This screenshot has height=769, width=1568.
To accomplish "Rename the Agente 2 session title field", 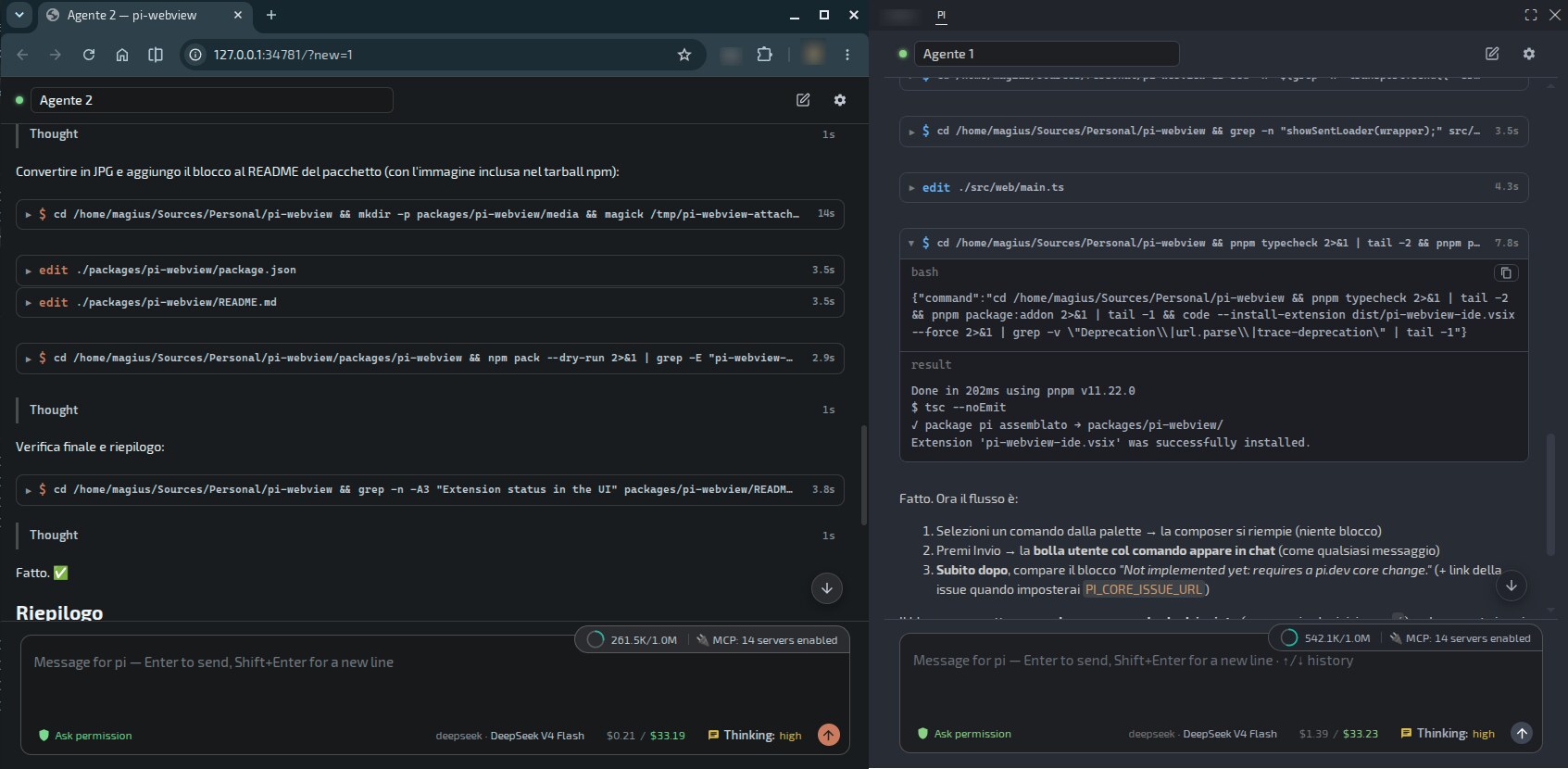I will (x=212, y=100).
